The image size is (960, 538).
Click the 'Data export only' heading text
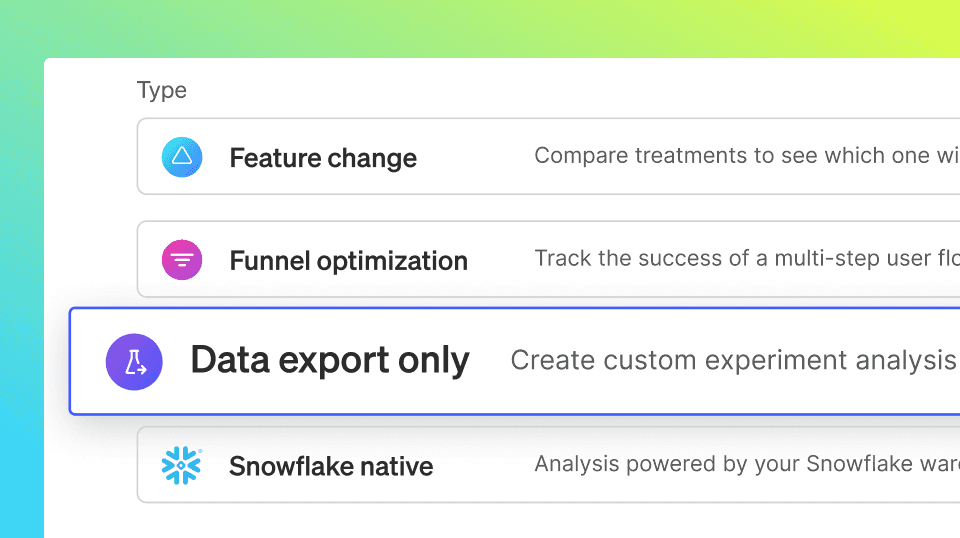click(x=330, y=361)
